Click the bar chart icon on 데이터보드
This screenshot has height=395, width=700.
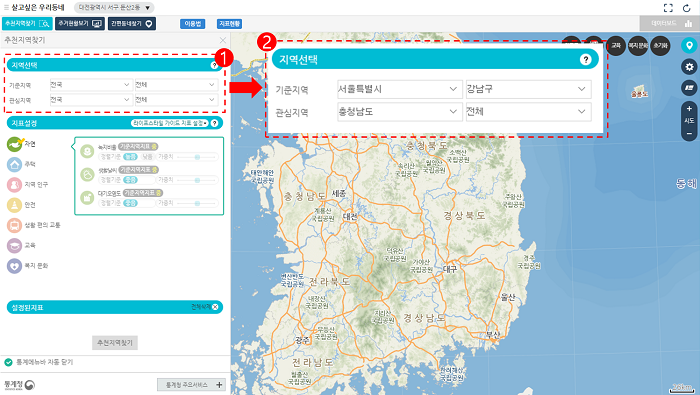[688, 24]
